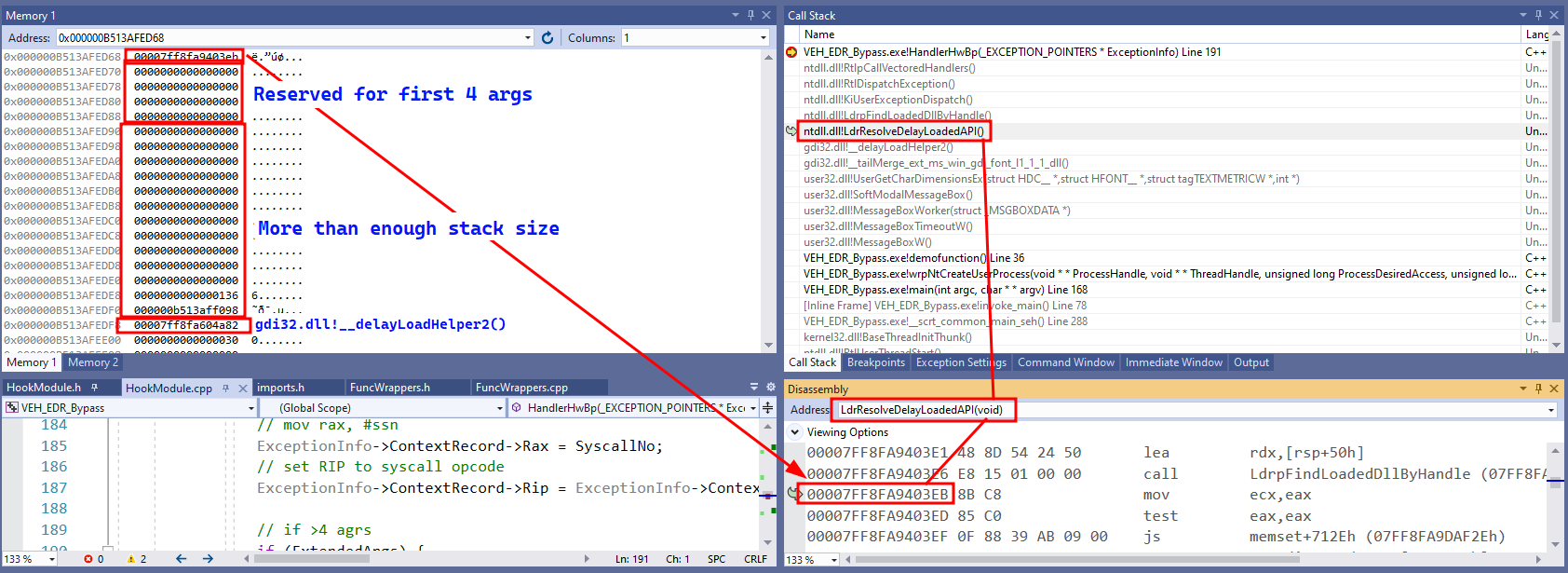This screenshot has height=573, width=1568.
Task: Open the Breakpoints tab
Action: [x=875, y=362]
